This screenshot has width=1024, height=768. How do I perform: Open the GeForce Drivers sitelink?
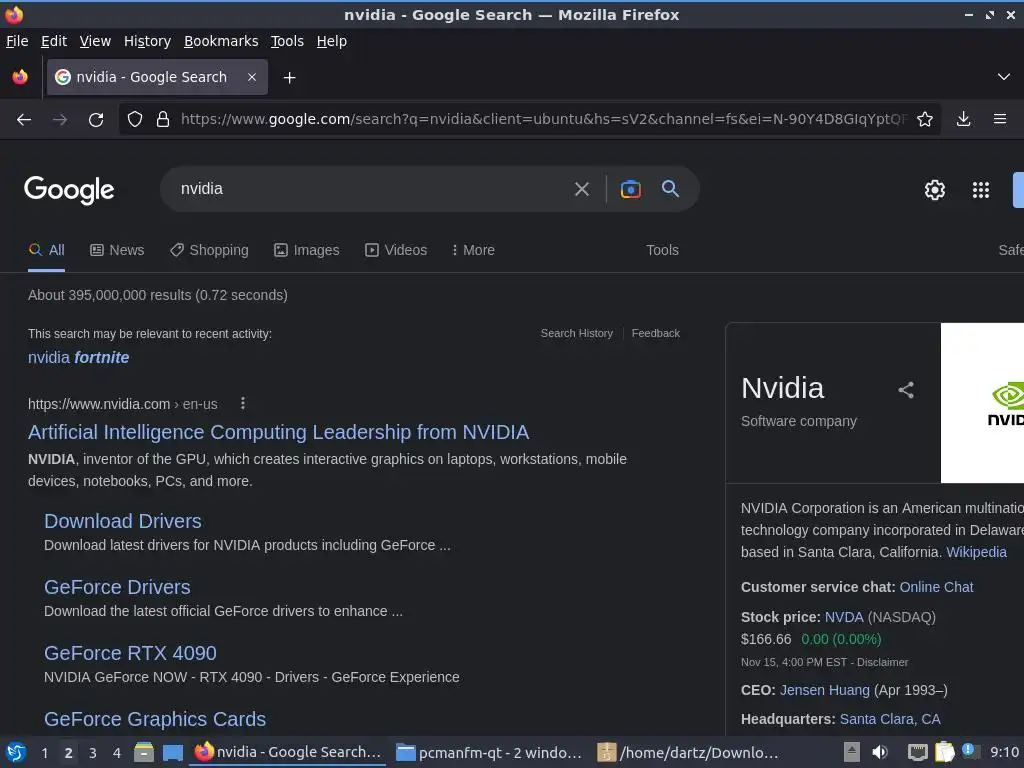(117, 586)
